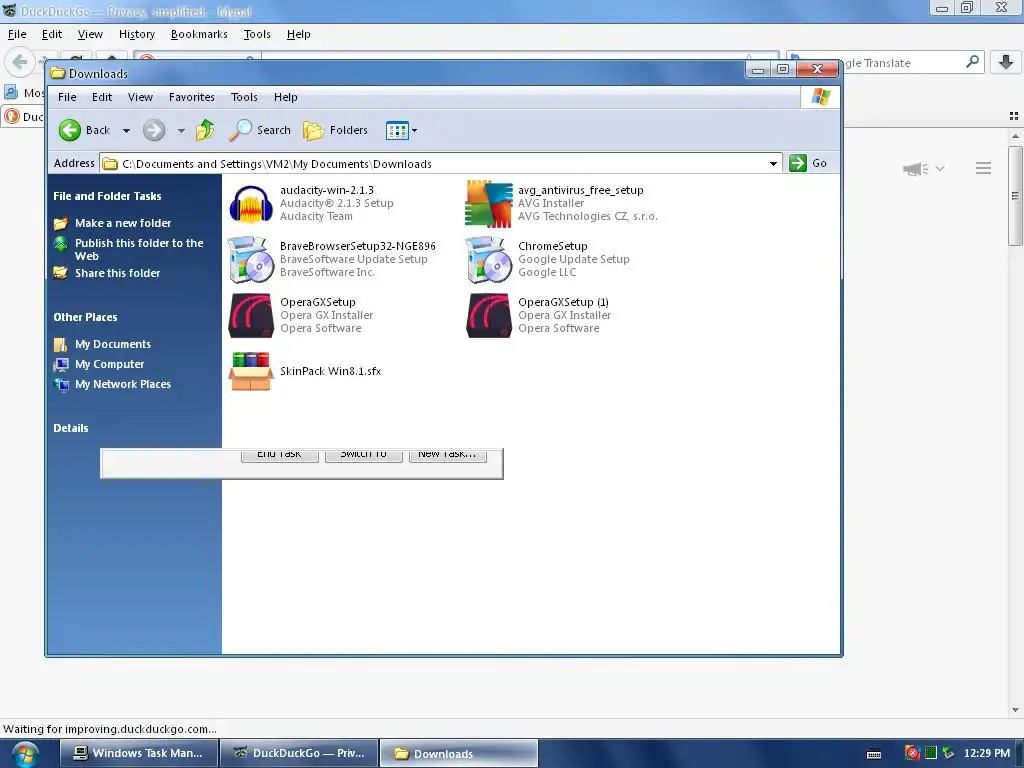Open the browser History menu
The width and height of the screenshot is (1024, 768).
click(x=136, y=34)
